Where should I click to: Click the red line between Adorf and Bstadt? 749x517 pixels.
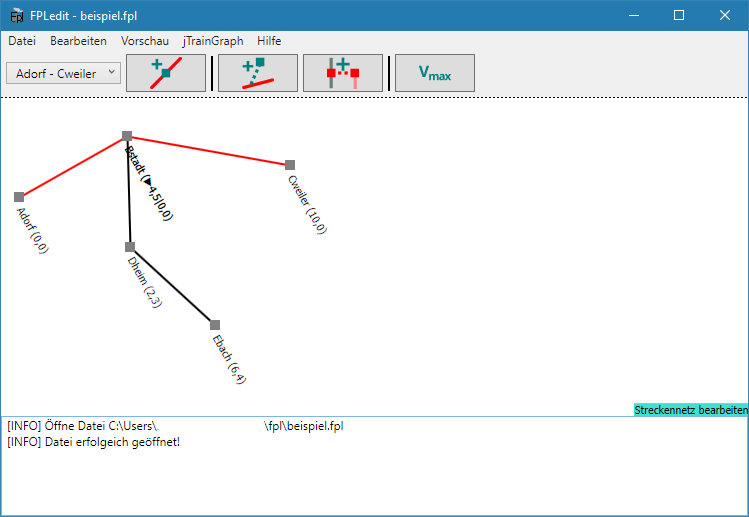(x=73, y=167)
